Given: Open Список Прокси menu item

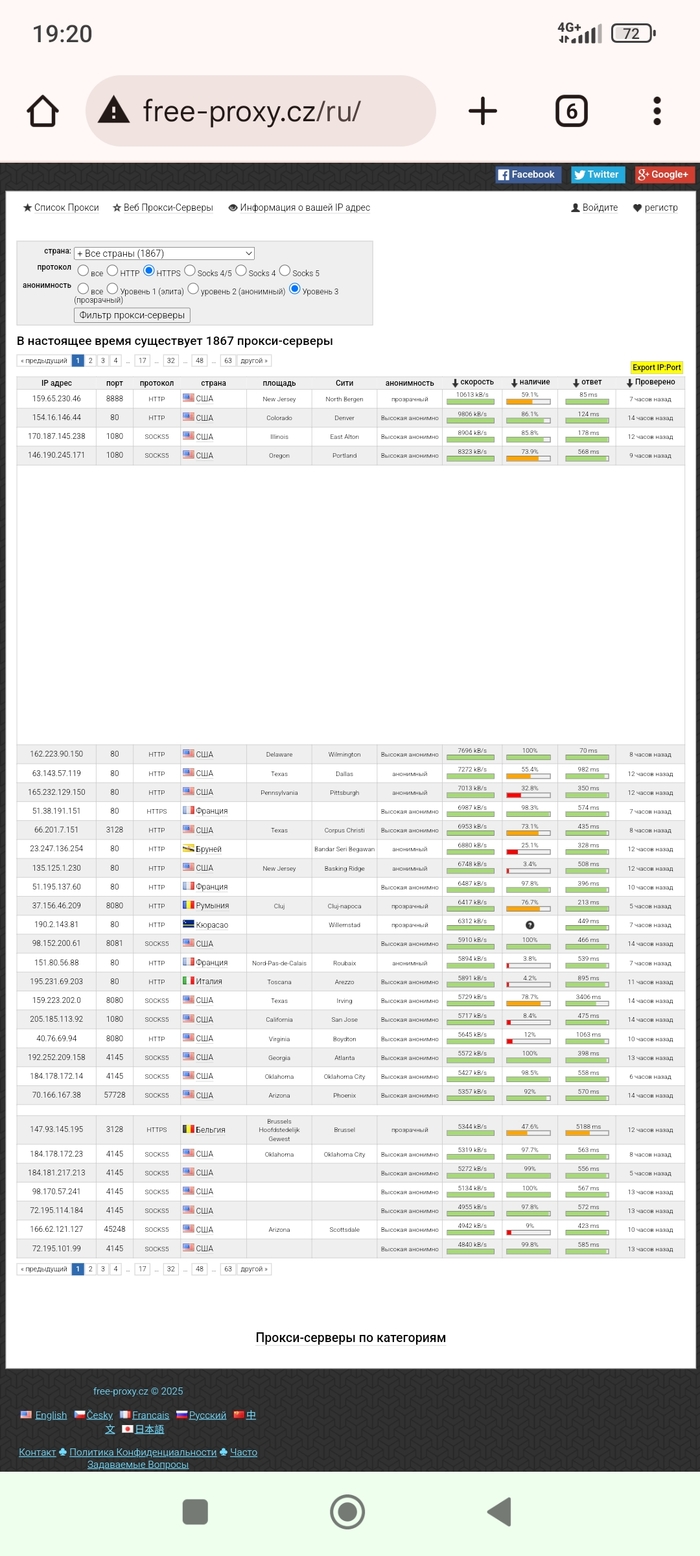Looking at the screenshot, I should 61,208.
